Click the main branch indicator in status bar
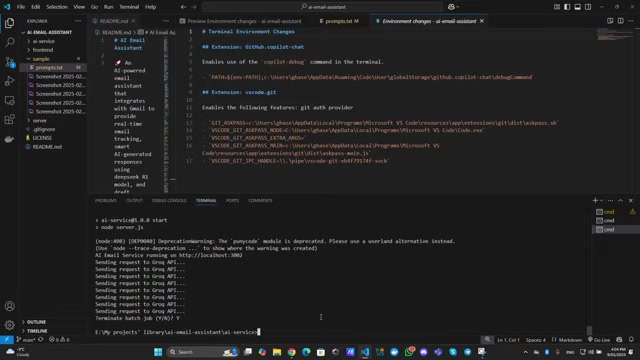 (25, 340)
